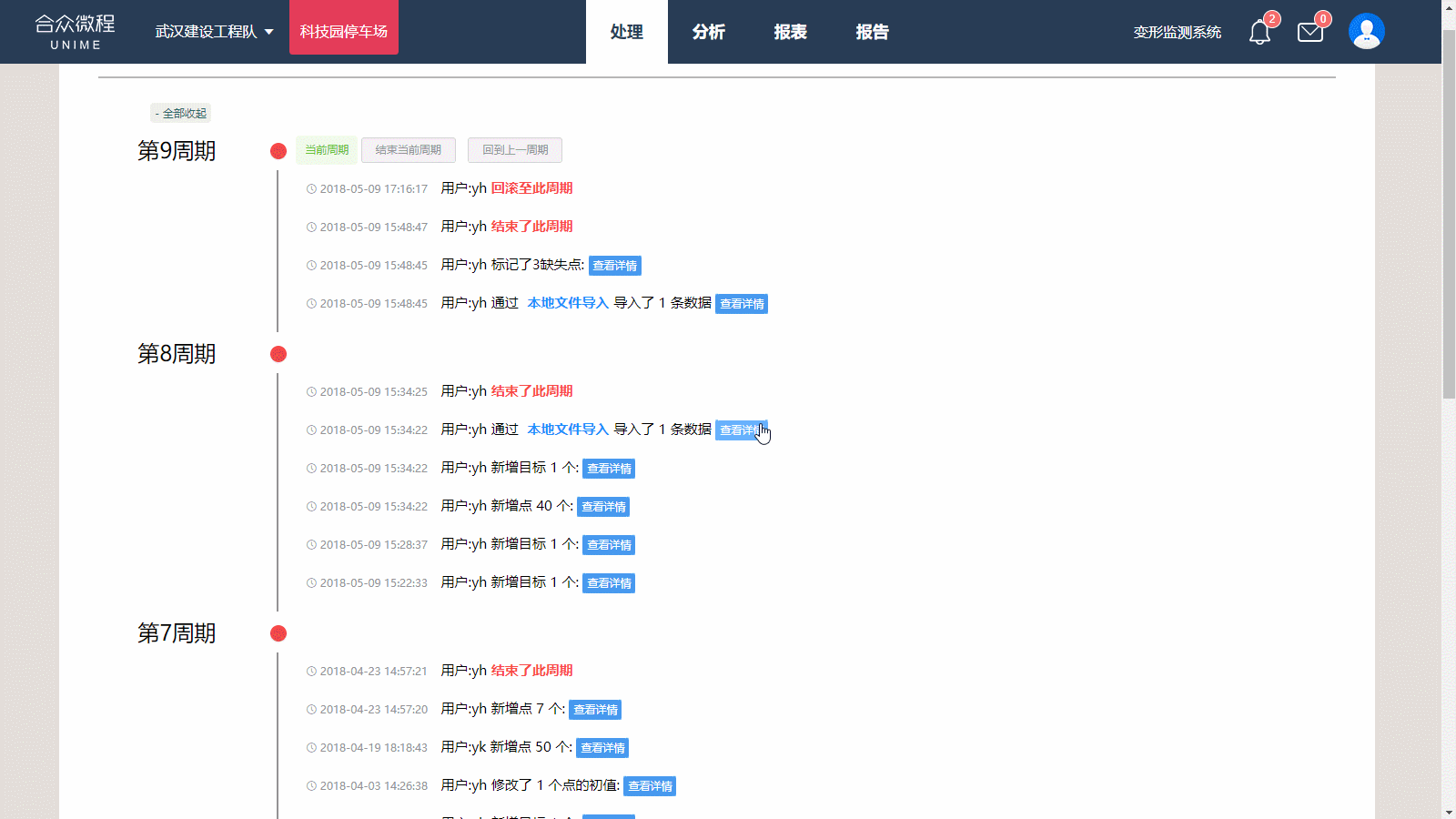Image resolution: width=1456 pixels, height=819 pixels.
Task: Click the user avatar icon
Action: point(1366,32)
